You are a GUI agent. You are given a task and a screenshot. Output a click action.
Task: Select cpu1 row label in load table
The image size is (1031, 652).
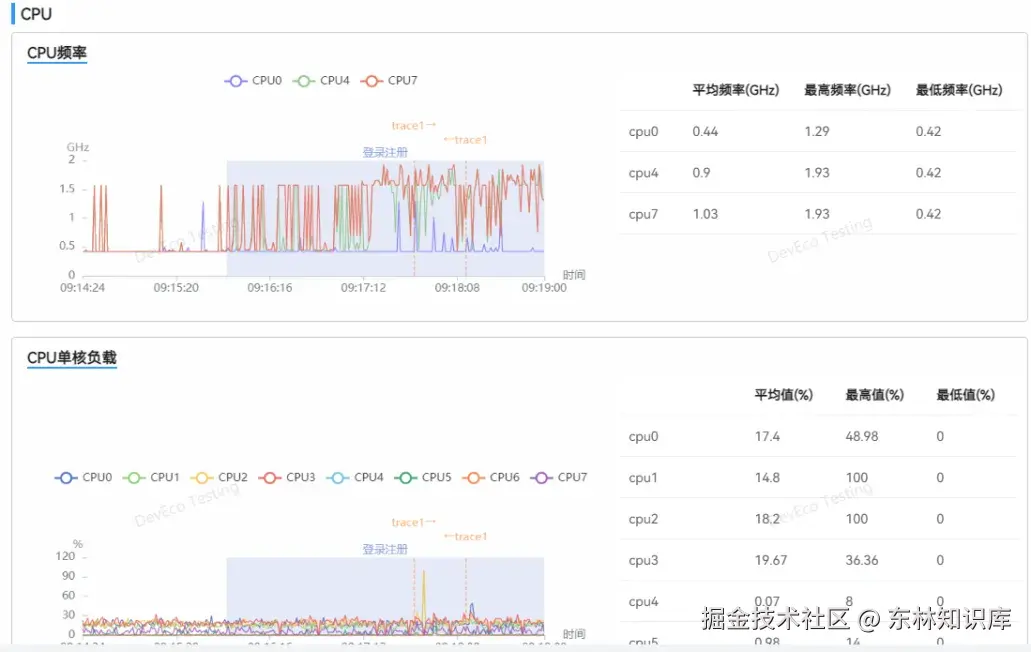point(643,478)
